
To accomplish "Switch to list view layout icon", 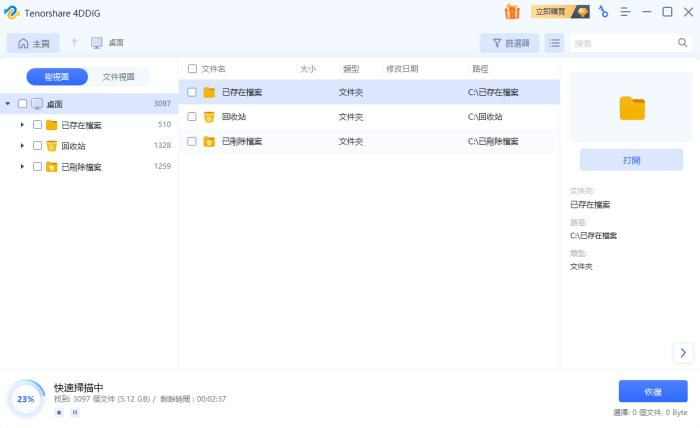I will pyautogui.click(x=554, y=43).
